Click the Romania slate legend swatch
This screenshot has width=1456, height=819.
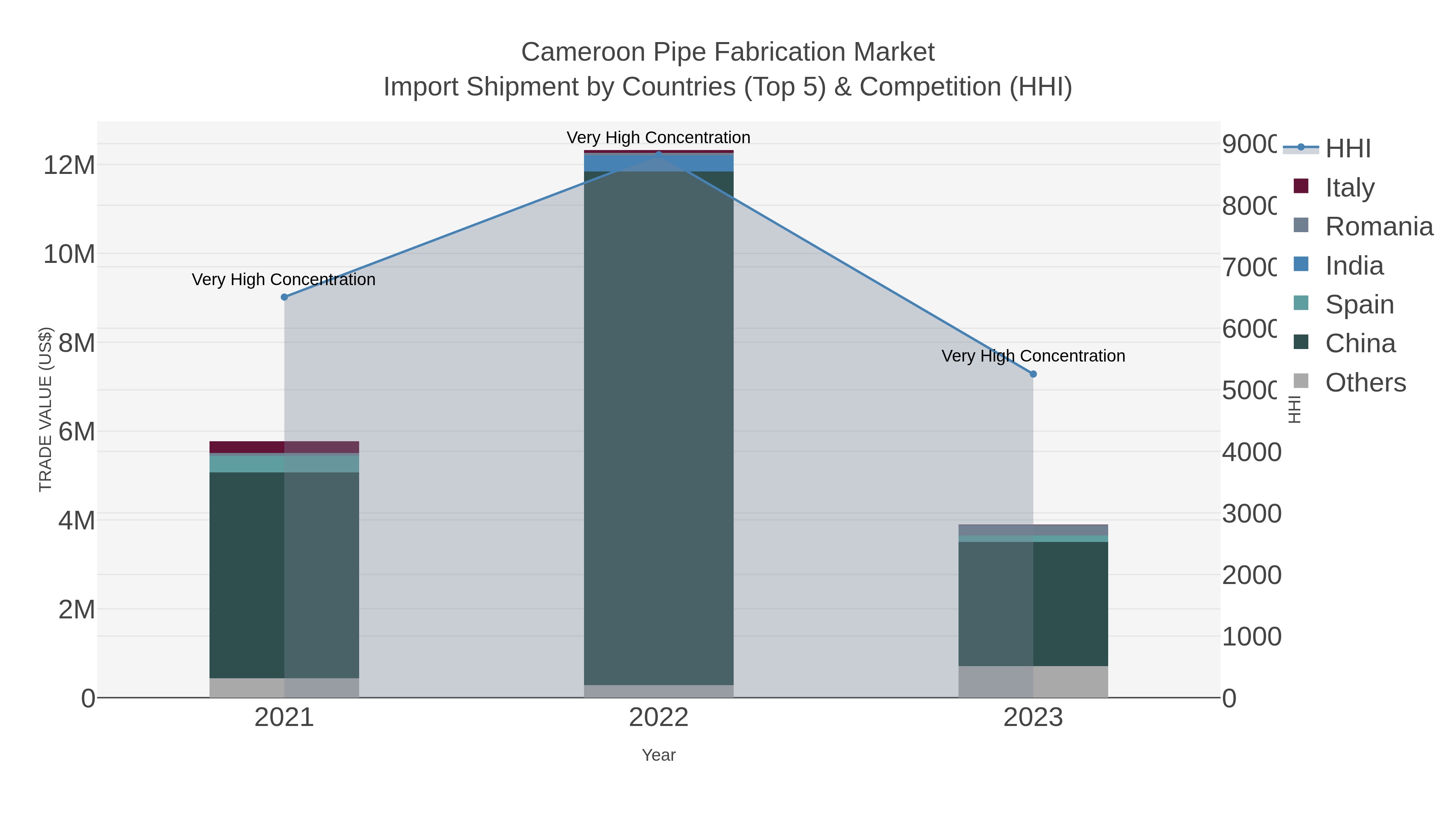point(1301,225)
